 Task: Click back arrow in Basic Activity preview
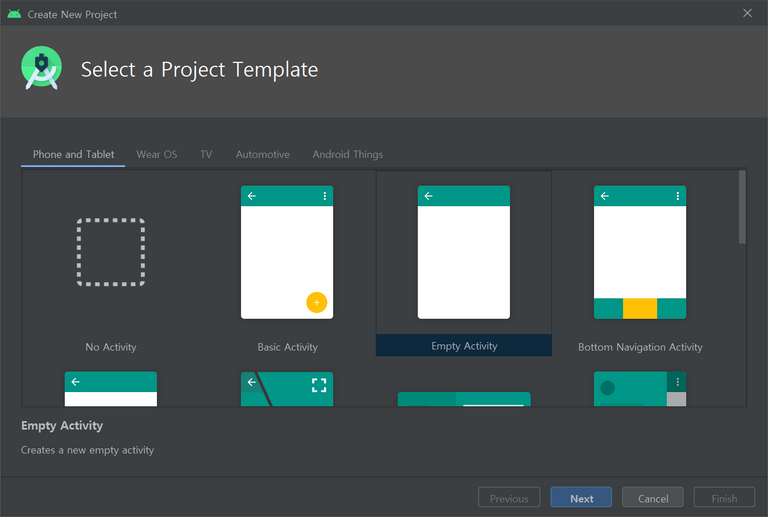(x=252, y=196)
